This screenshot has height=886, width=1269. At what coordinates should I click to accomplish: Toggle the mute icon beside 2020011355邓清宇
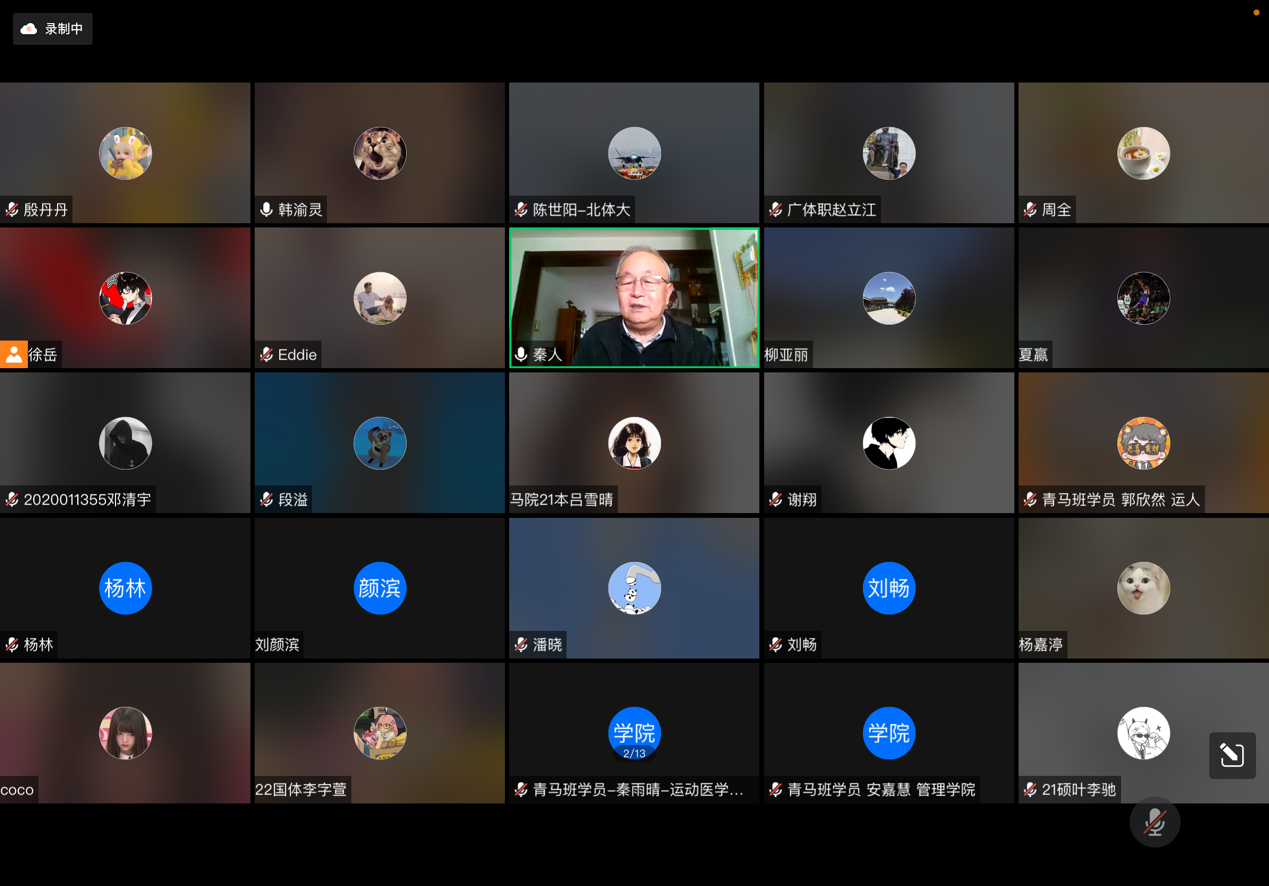(12, 499)
